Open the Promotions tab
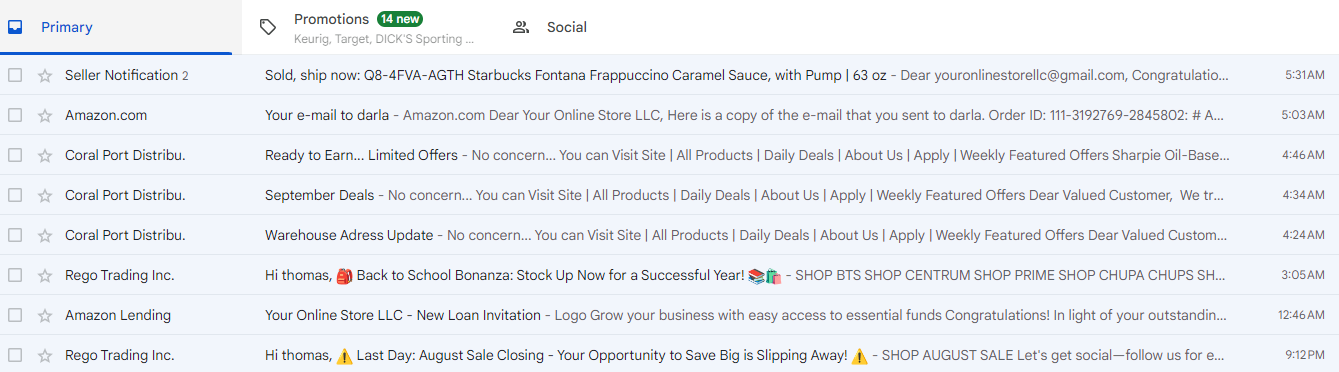This screenshot has width=1339, height=372. click(x=368, y=27)
